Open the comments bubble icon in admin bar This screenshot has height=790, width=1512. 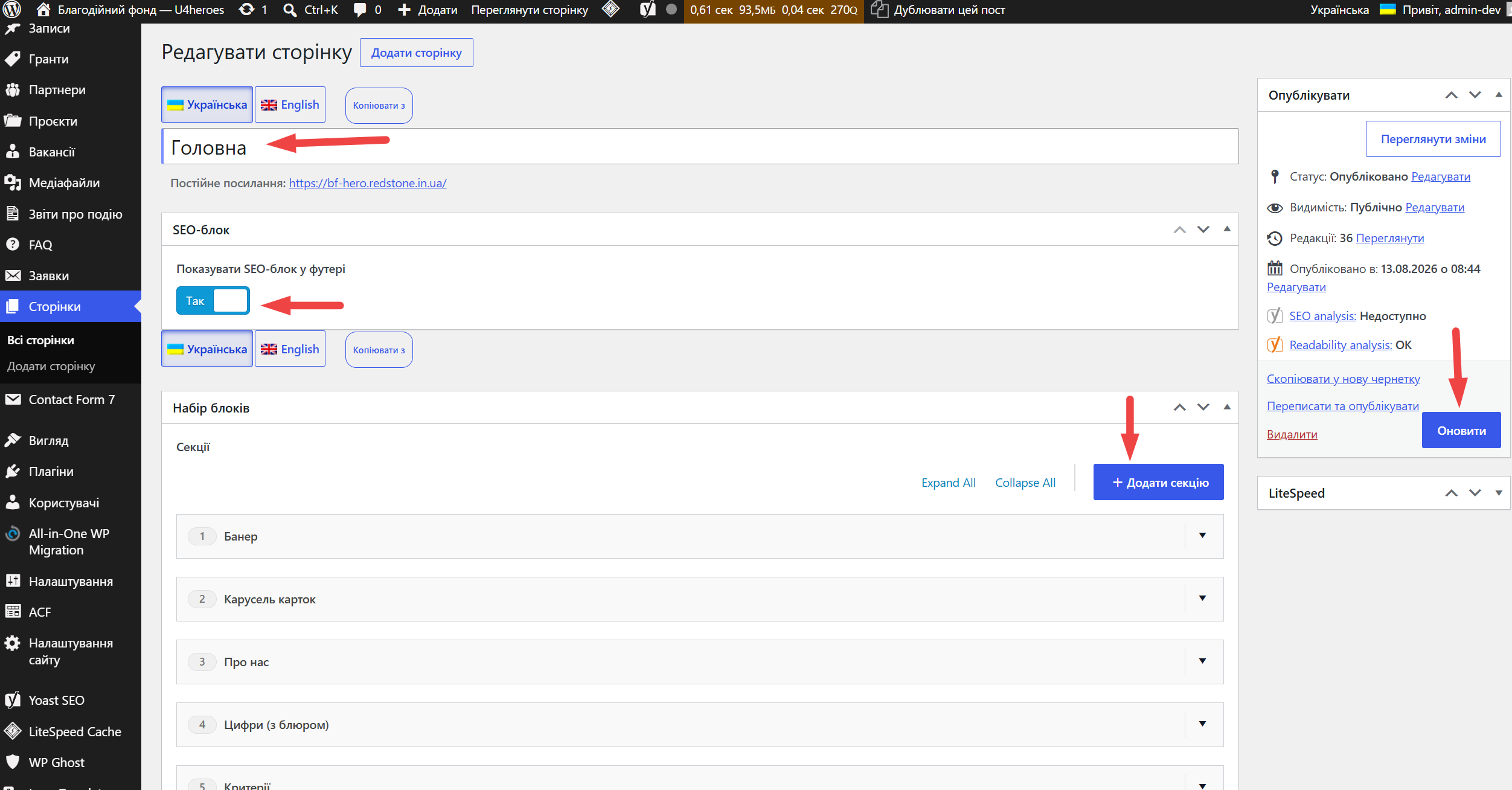click(360, 10)
